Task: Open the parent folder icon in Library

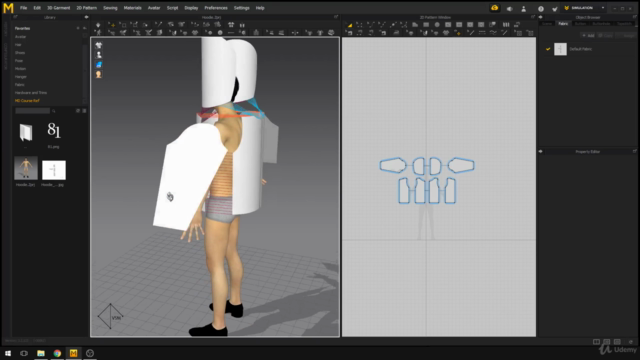Action: coord(26,132)
